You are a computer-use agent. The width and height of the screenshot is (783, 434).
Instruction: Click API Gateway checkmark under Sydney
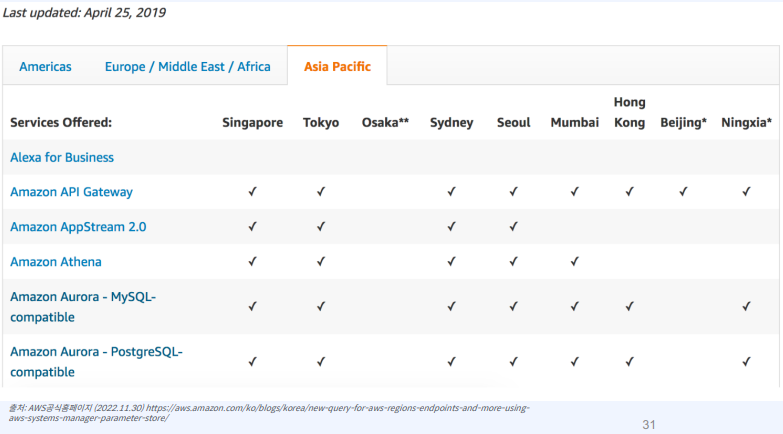coord(451,191)
